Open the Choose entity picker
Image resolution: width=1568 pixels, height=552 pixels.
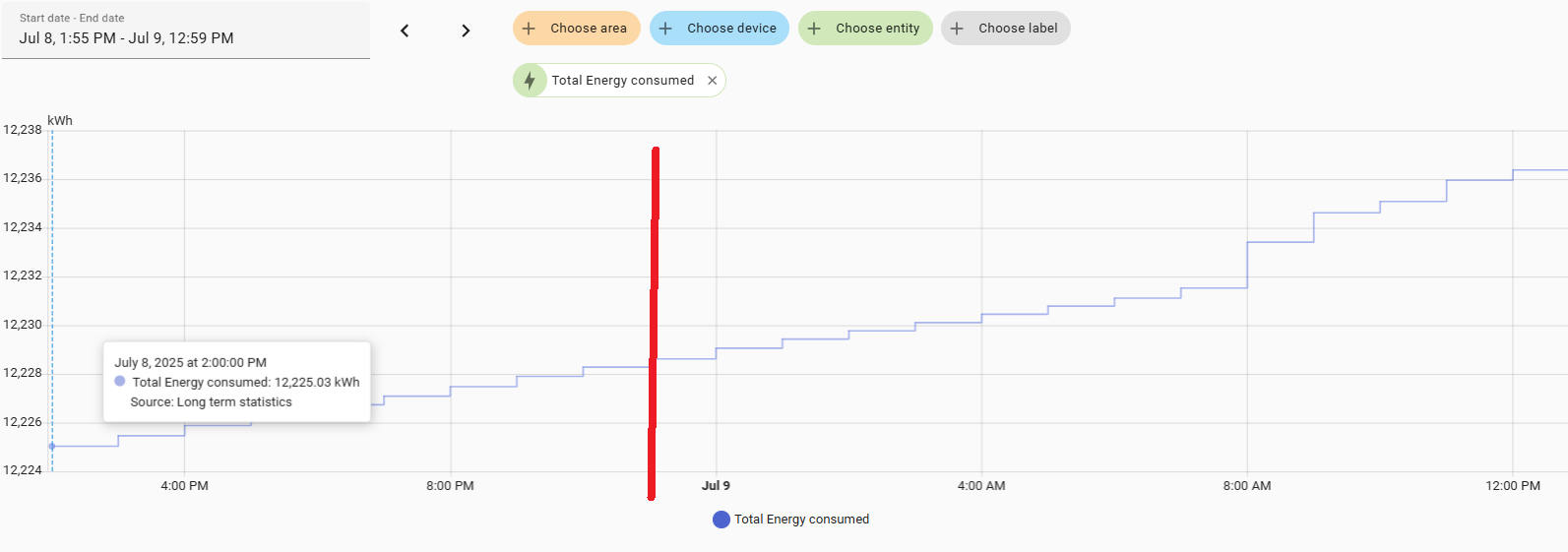pos(865,29)
